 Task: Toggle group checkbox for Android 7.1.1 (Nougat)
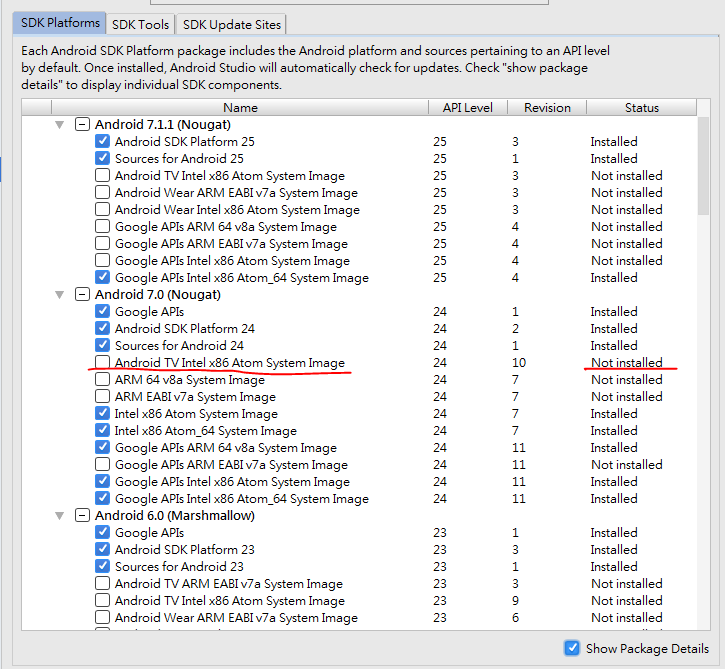coord(82,124)
